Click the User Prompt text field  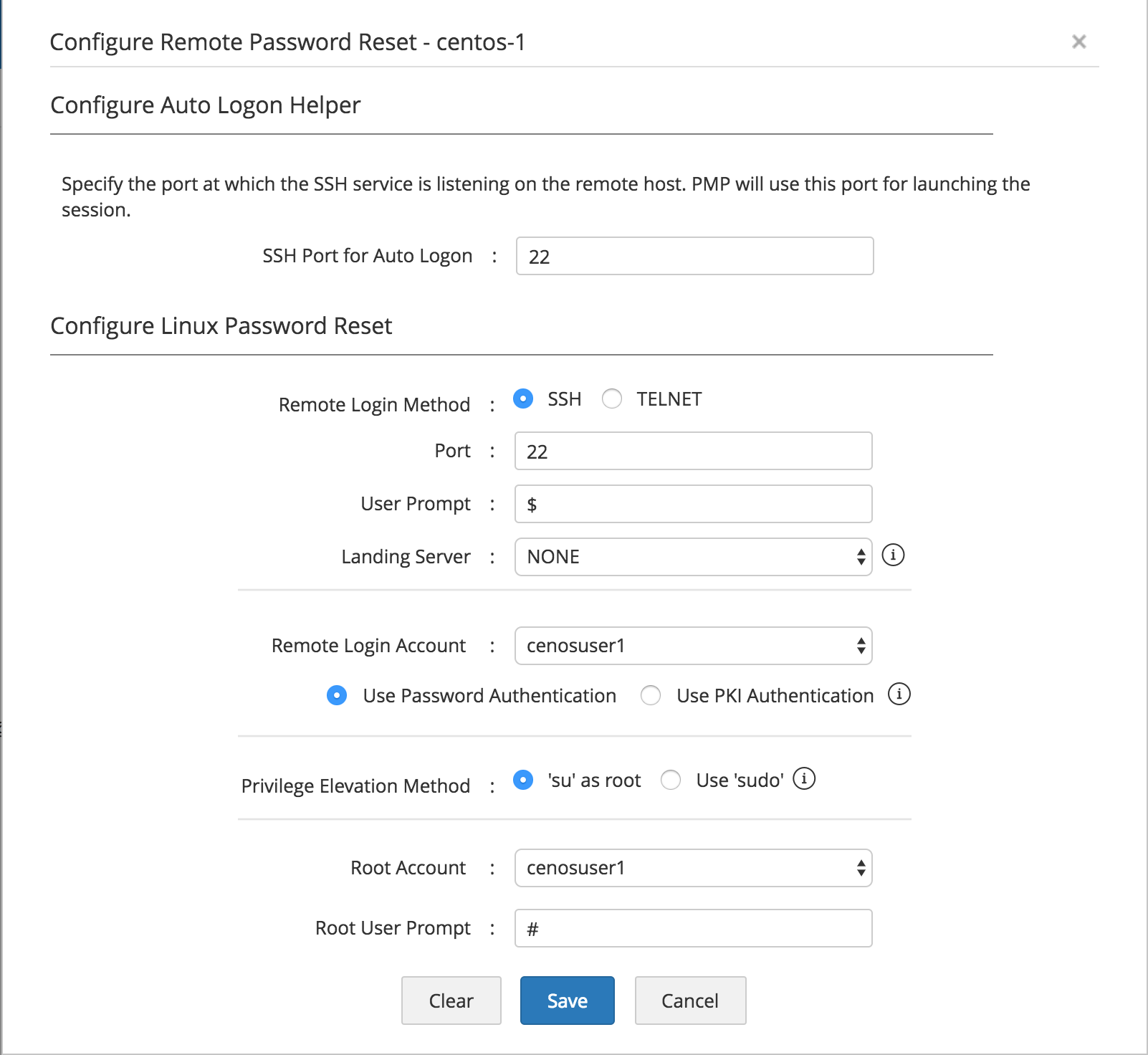(x=693, y=504)
